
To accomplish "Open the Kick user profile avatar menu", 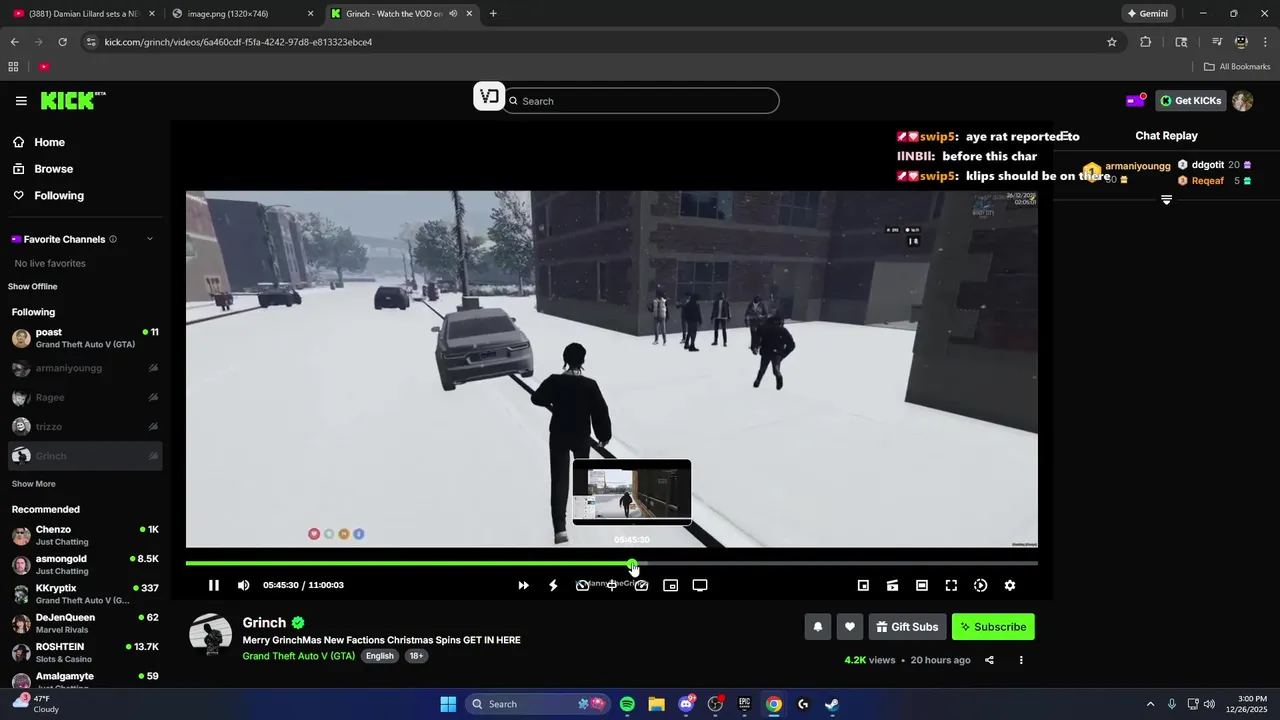I will pos(1242,101).
